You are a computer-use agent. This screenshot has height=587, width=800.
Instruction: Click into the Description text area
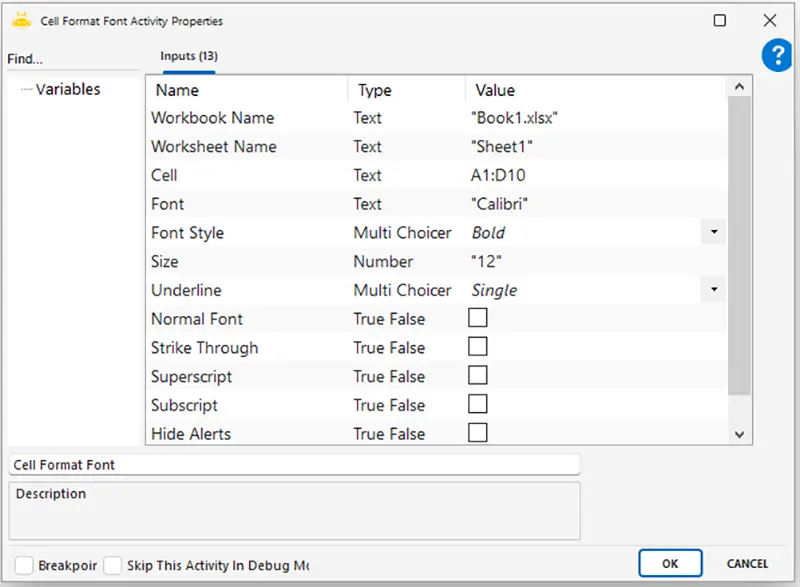(294, 511)
